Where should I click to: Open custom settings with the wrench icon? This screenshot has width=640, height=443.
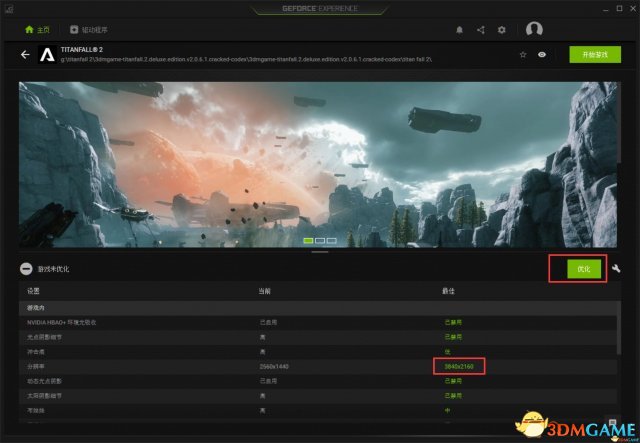click(616, 268)
